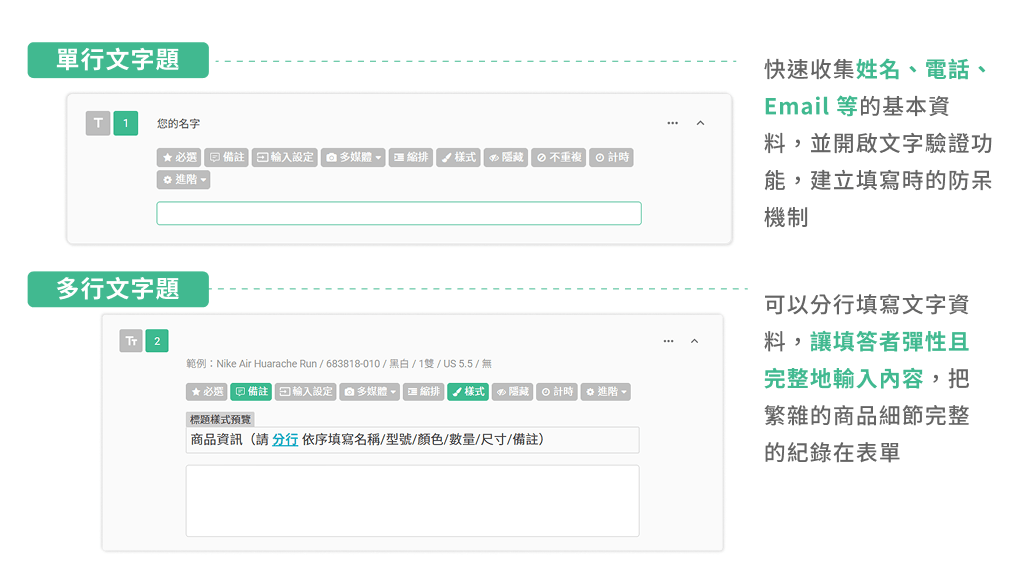This screenshot has height=577, width=1024.
Task: Click the 單行文字題 heading label
Action: [118, 60]
